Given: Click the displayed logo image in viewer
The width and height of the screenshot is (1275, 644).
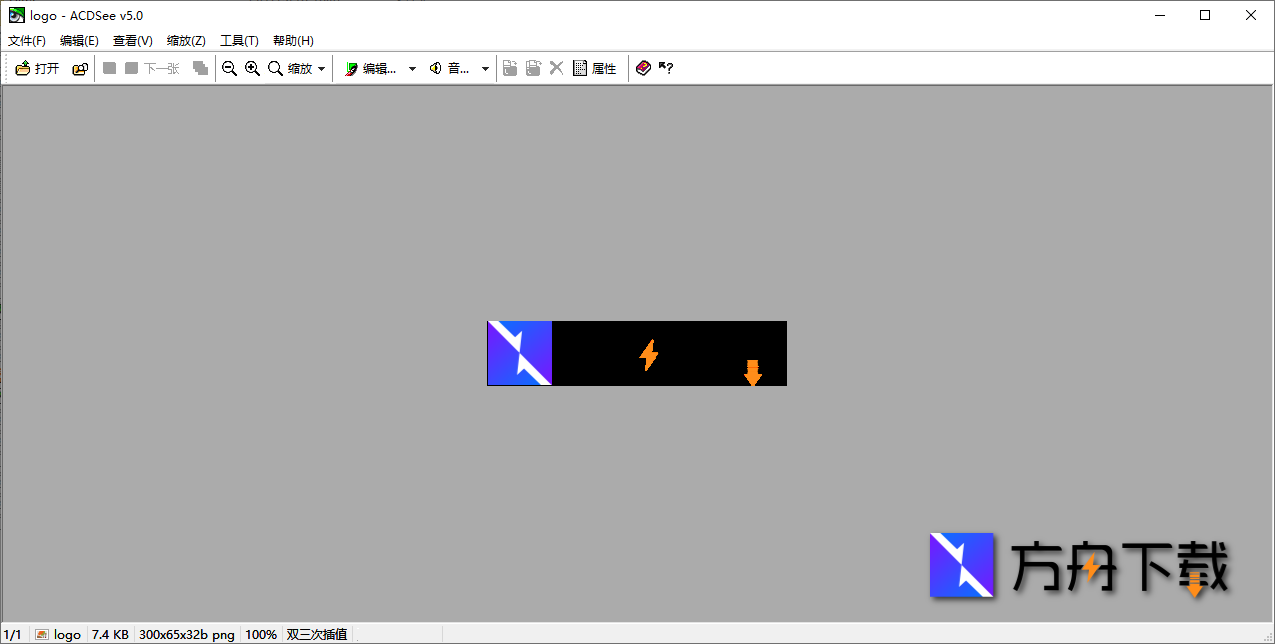Looking at the screenshot, I should coord(636,353).
